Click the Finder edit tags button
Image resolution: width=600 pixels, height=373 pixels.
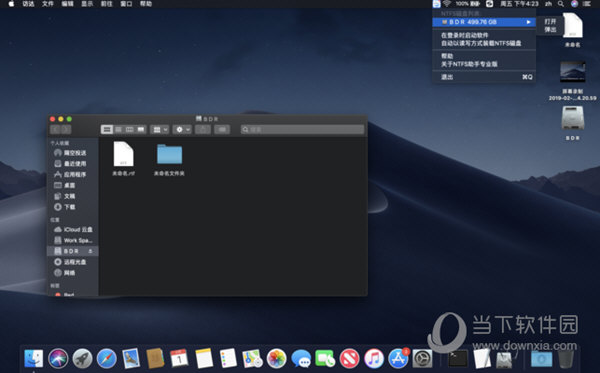(x=222, y=130)
